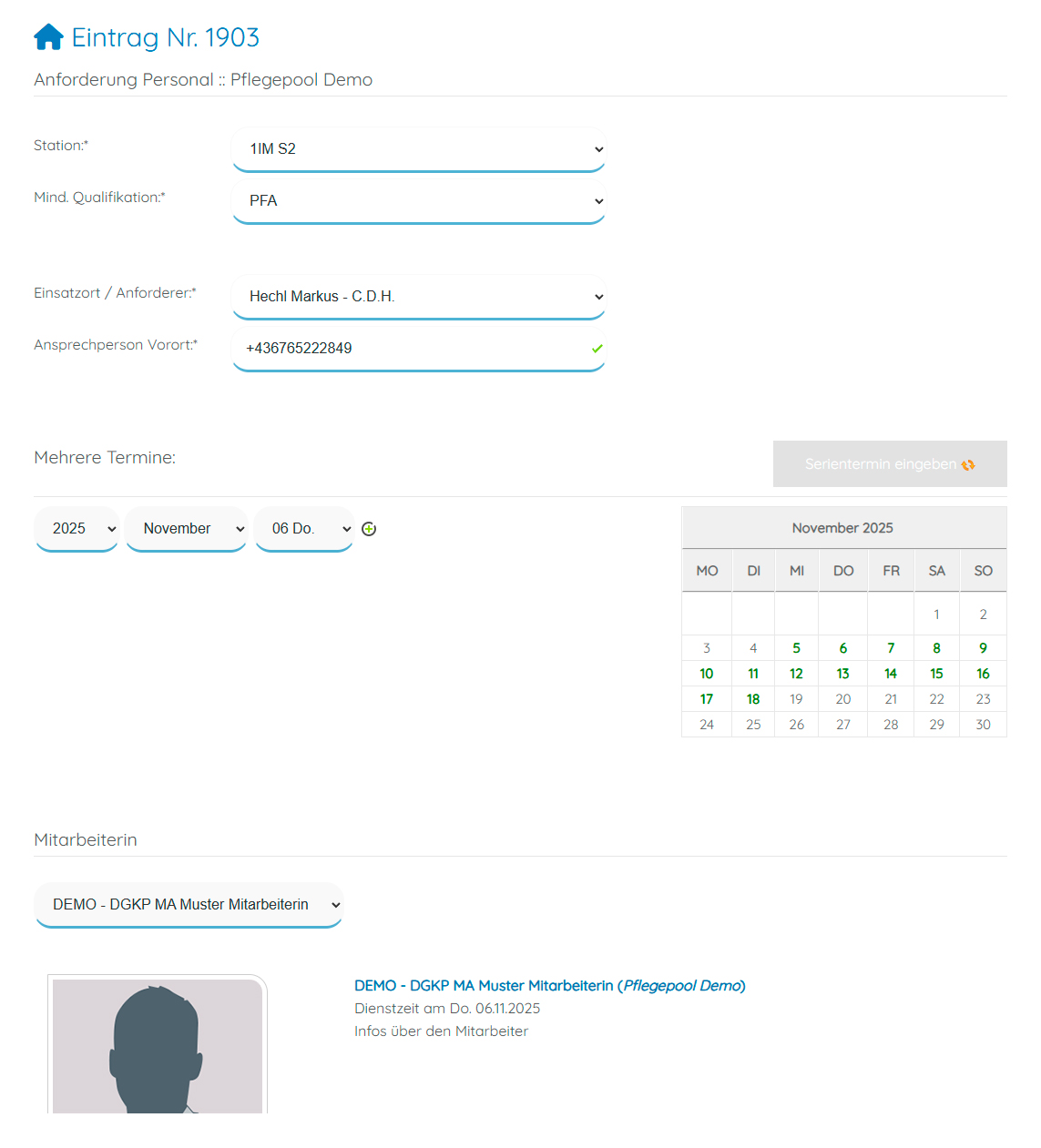Open the Station dropdown

click(419, 149)
